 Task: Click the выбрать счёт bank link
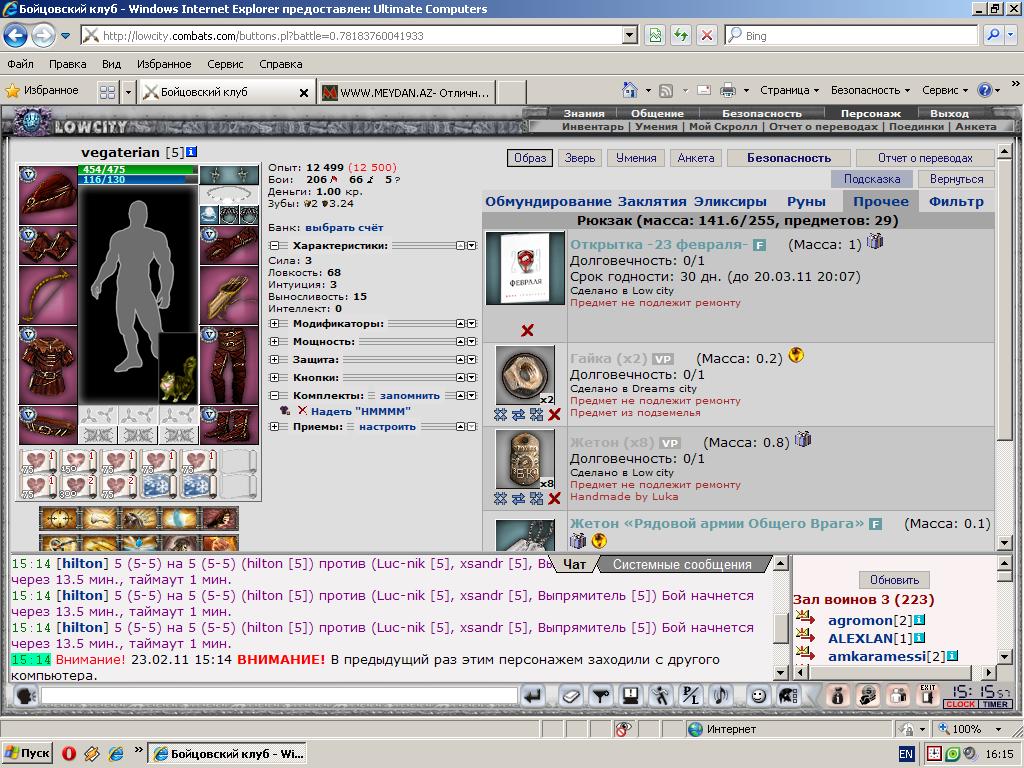[344, 227]
